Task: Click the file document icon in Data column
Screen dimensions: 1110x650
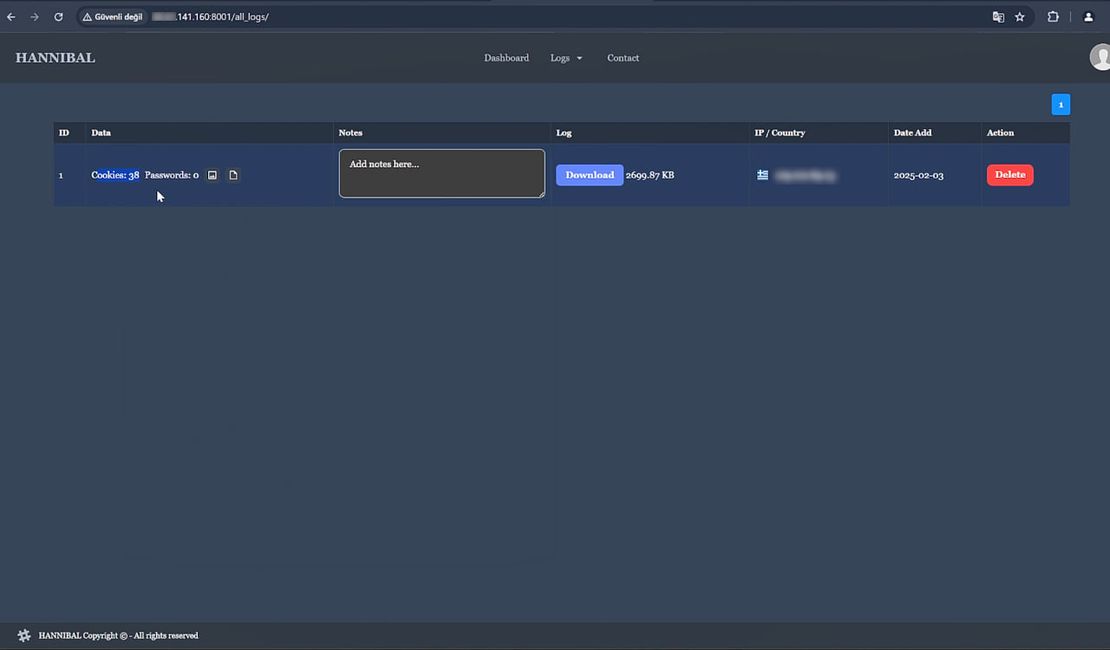Action: point(233,175)
